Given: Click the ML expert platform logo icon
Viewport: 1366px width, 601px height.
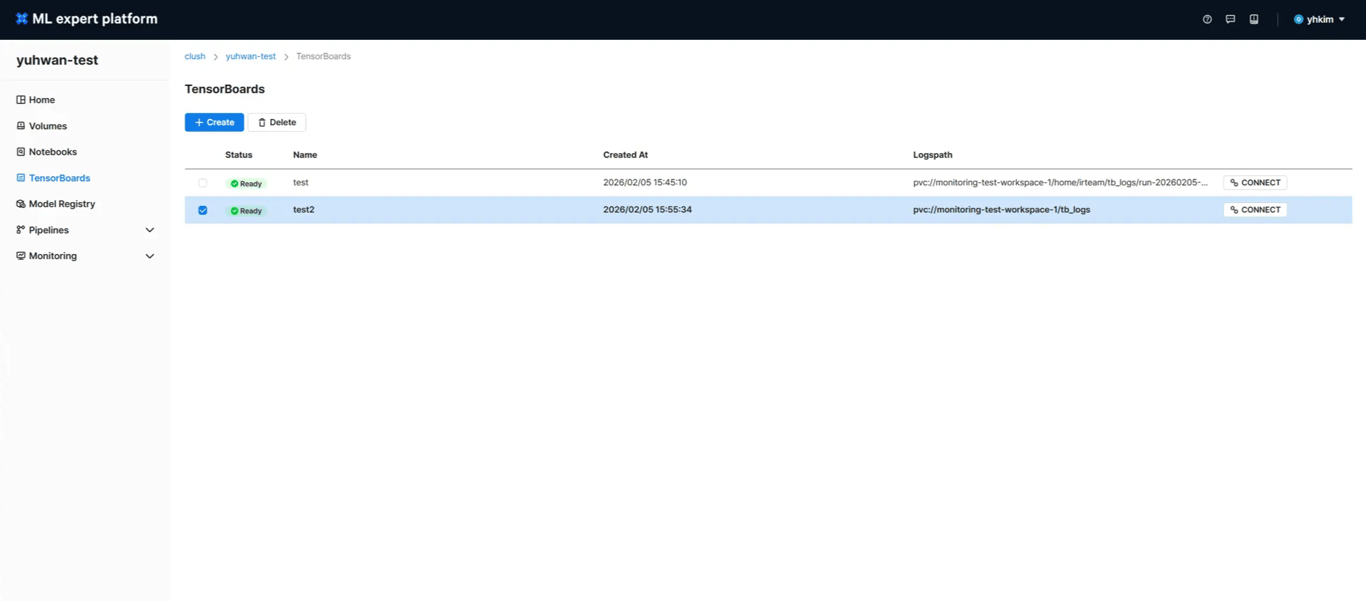Looking at the screenshot, I should pos(22,19).
